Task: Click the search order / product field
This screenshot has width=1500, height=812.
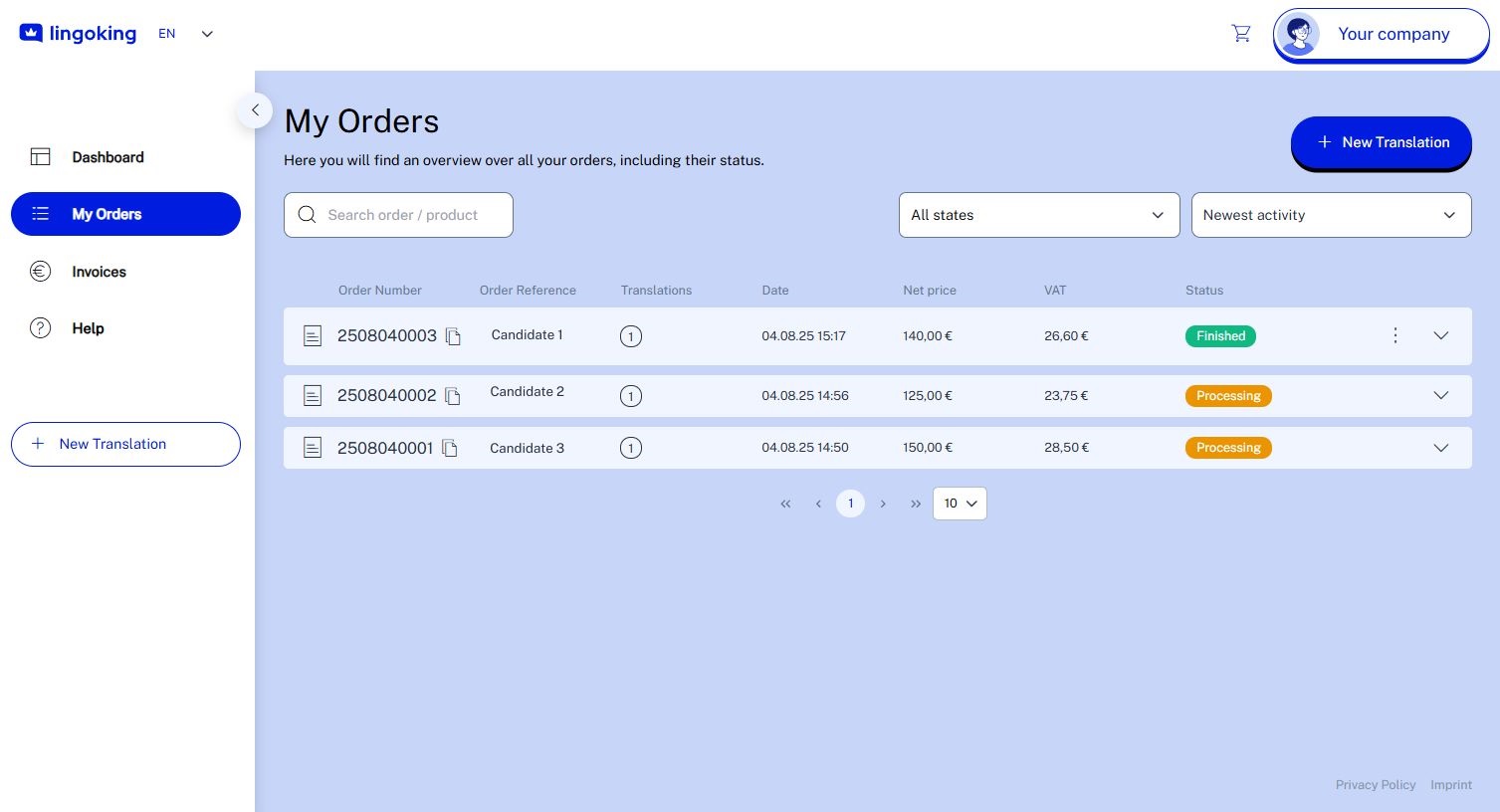Action: click(x=408, y=214)
